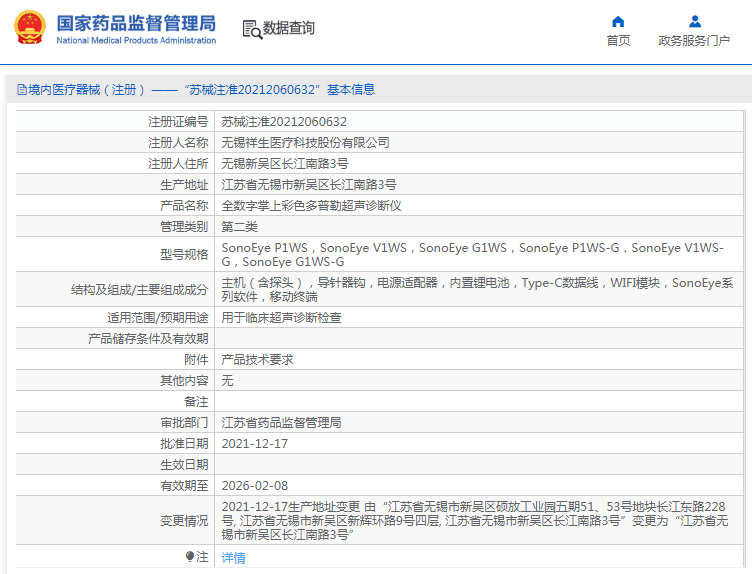Click the bullet icon beside 注
Image resolution: width=752 pixels, height=574 pixels.
(x=190, y=557)
